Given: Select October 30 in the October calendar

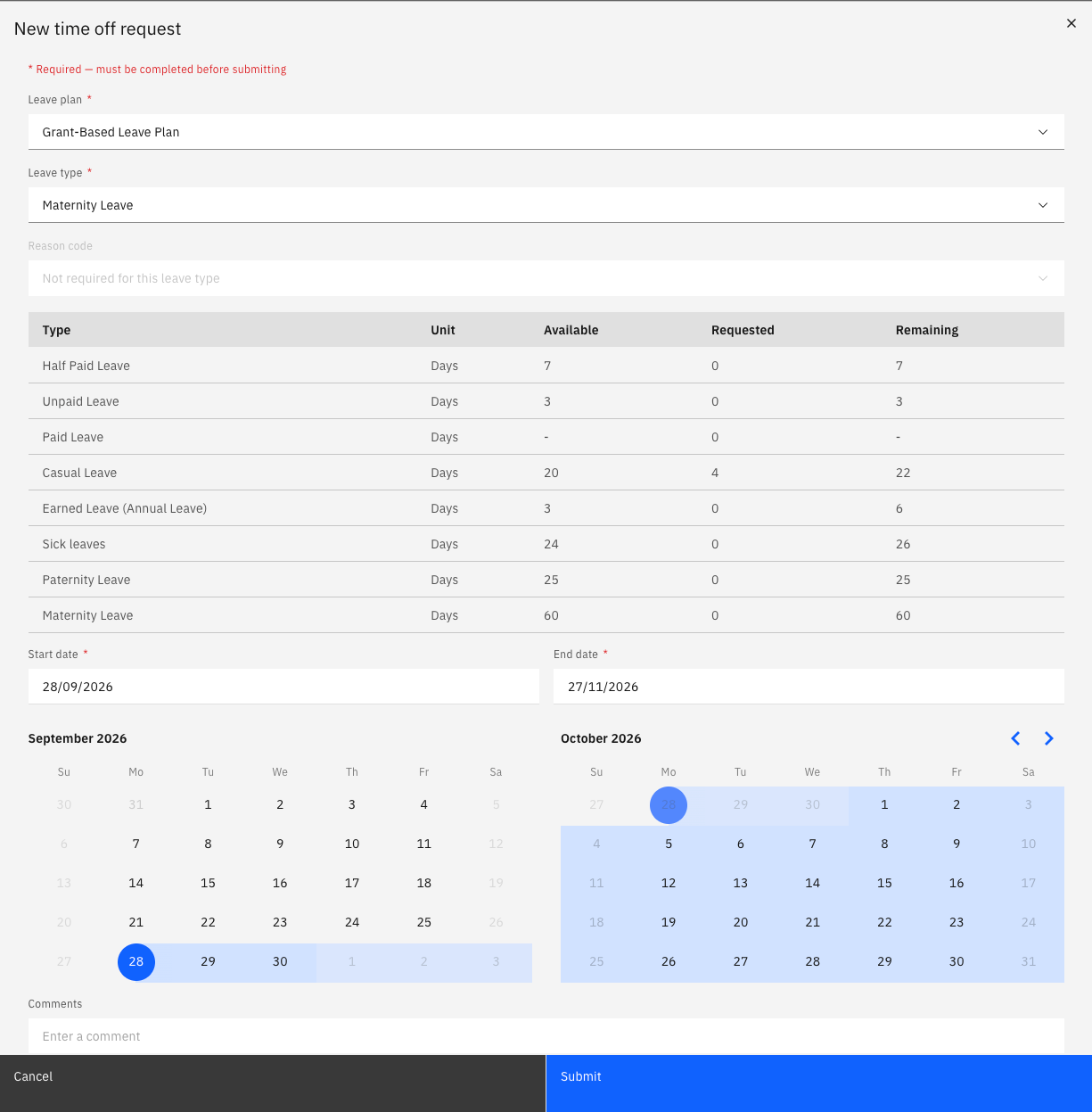Looking at the screenshot, I should 957,962.
